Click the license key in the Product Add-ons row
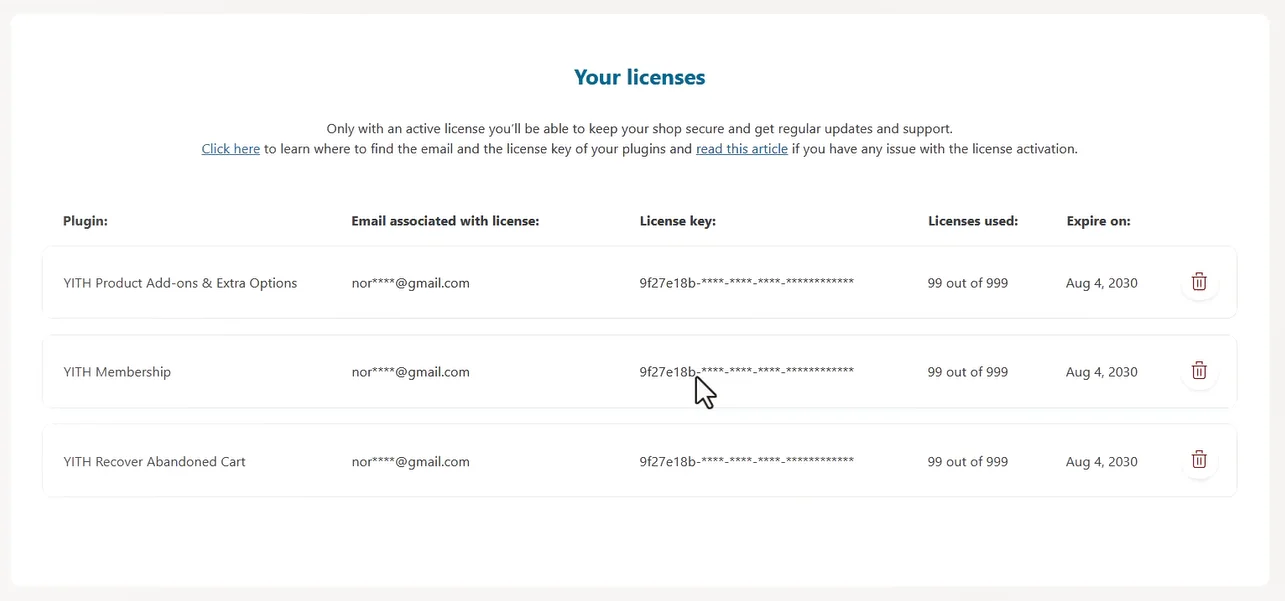 pyautogui.click(x=747, y=283)
